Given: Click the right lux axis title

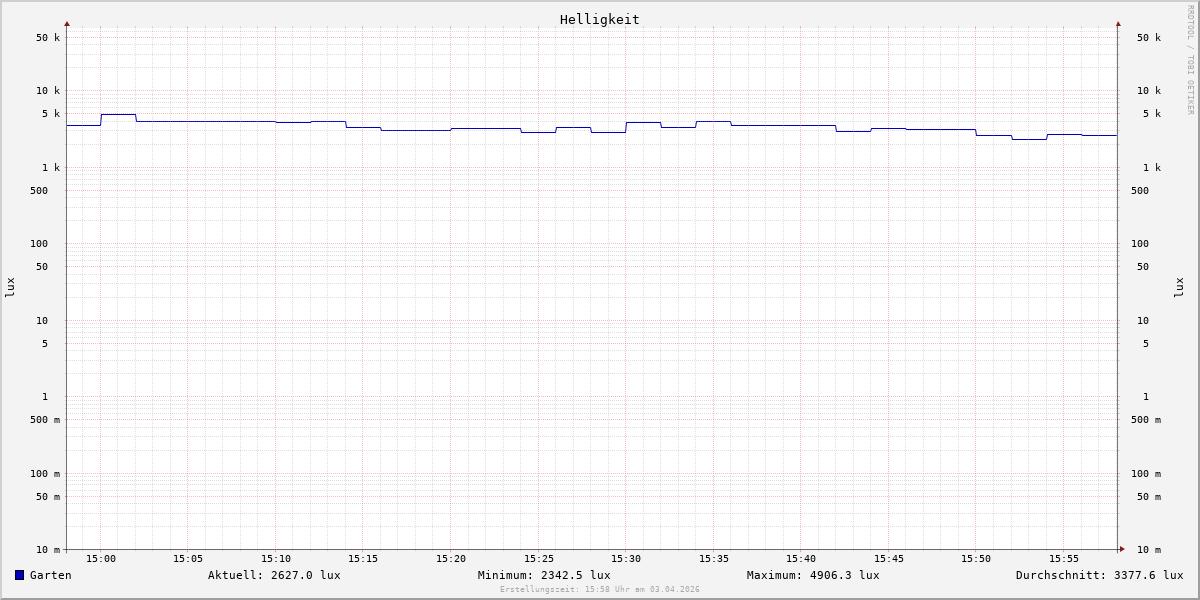Looking at the screenshot, I should point(1179,287).
